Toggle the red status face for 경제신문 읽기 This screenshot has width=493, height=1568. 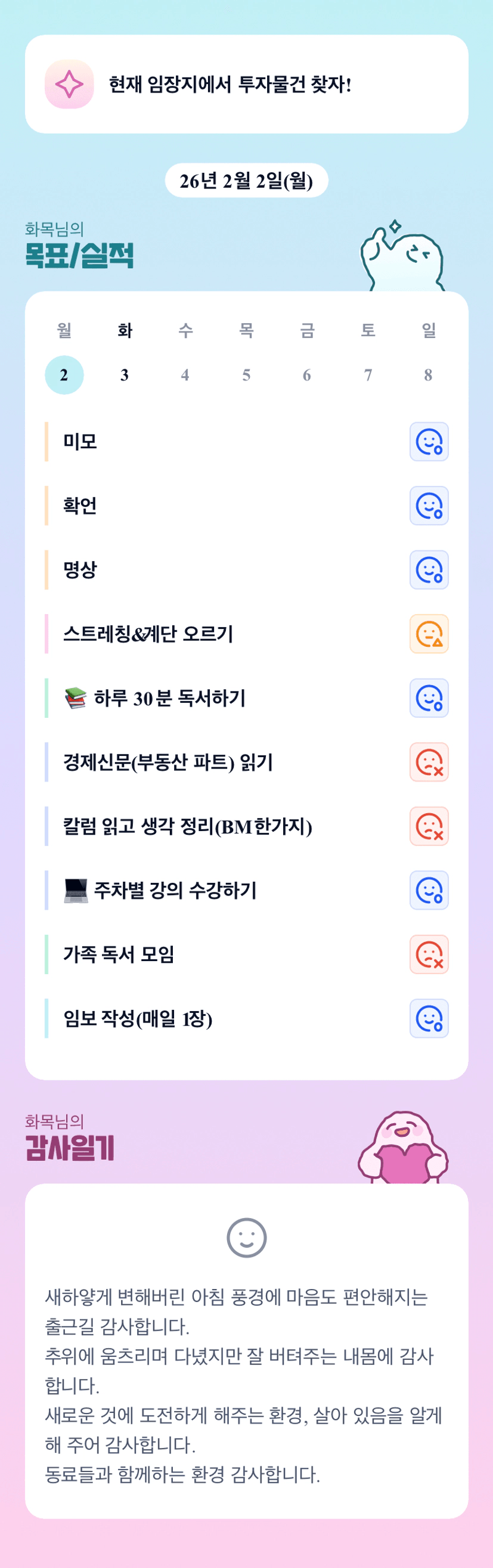click(429, 762)
